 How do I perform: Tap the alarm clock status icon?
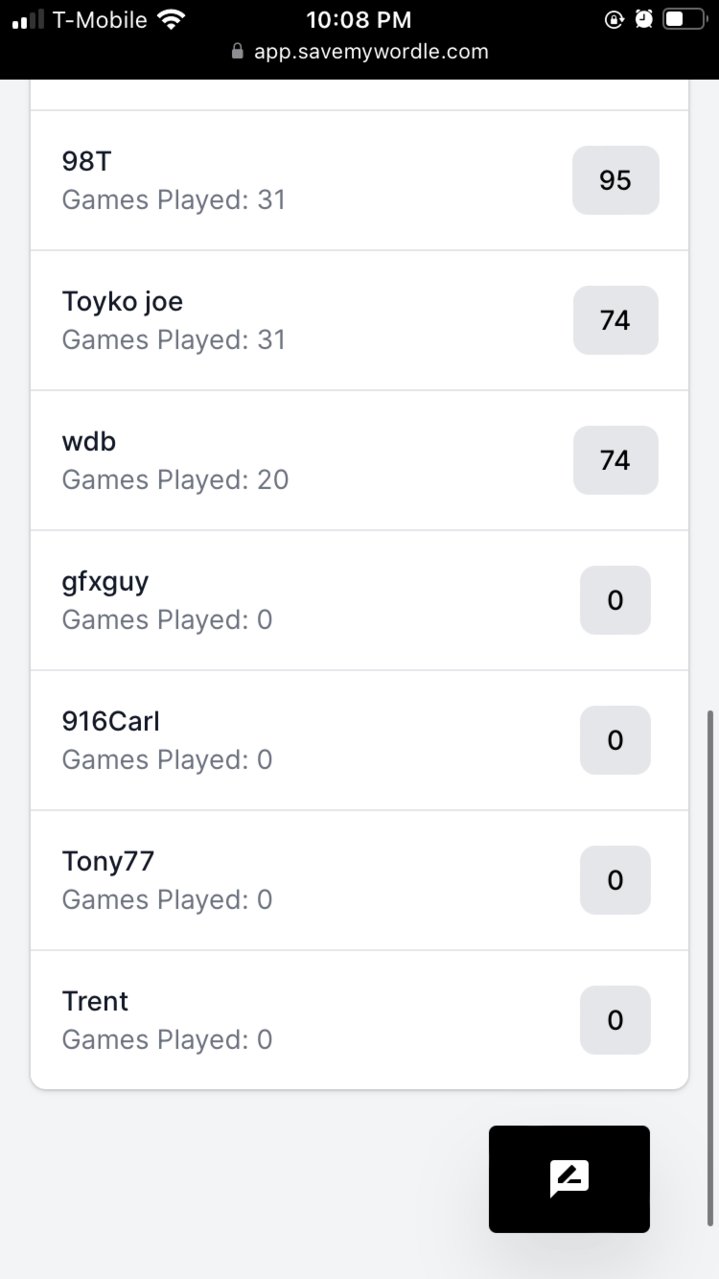coord(644,20)
